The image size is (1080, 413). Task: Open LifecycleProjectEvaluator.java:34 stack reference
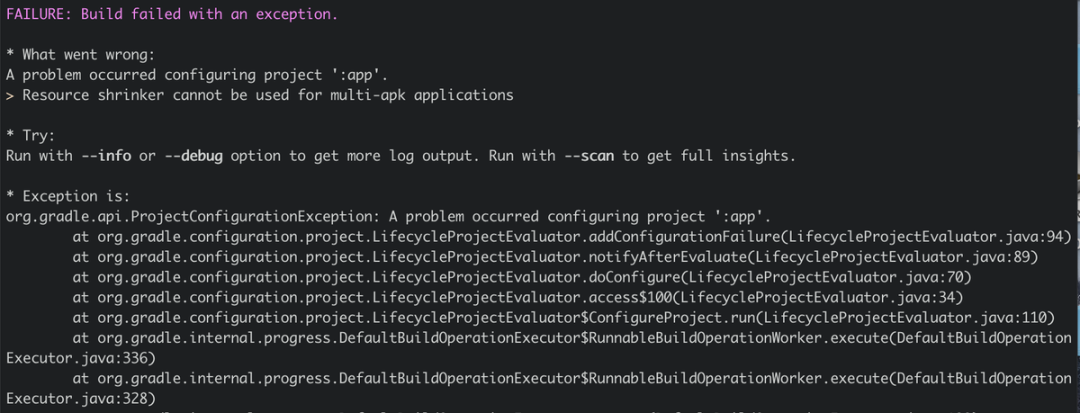821,297
